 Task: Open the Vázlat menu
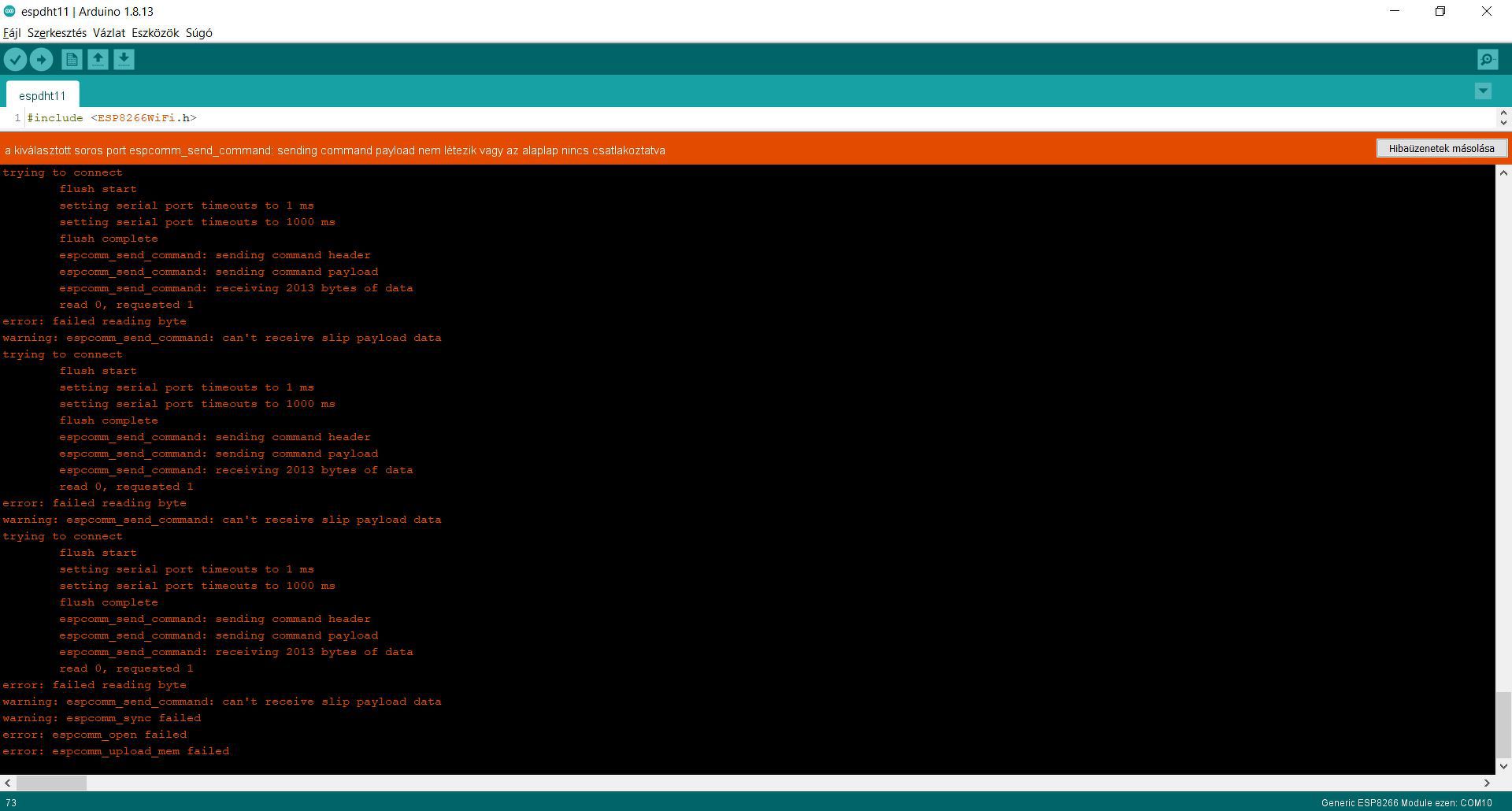[x=109, y=33]
